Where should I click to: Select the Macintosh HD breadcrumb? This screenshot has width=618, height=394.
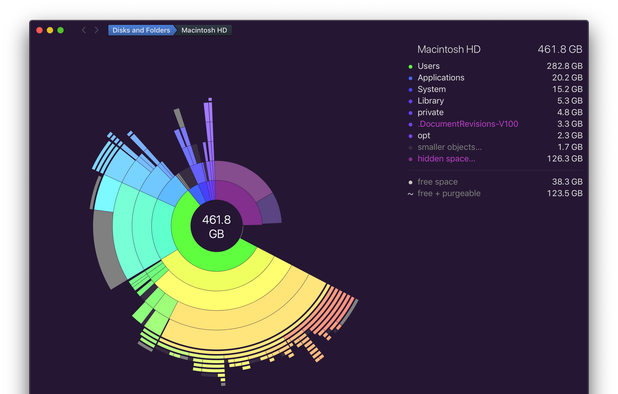(204, 30)
